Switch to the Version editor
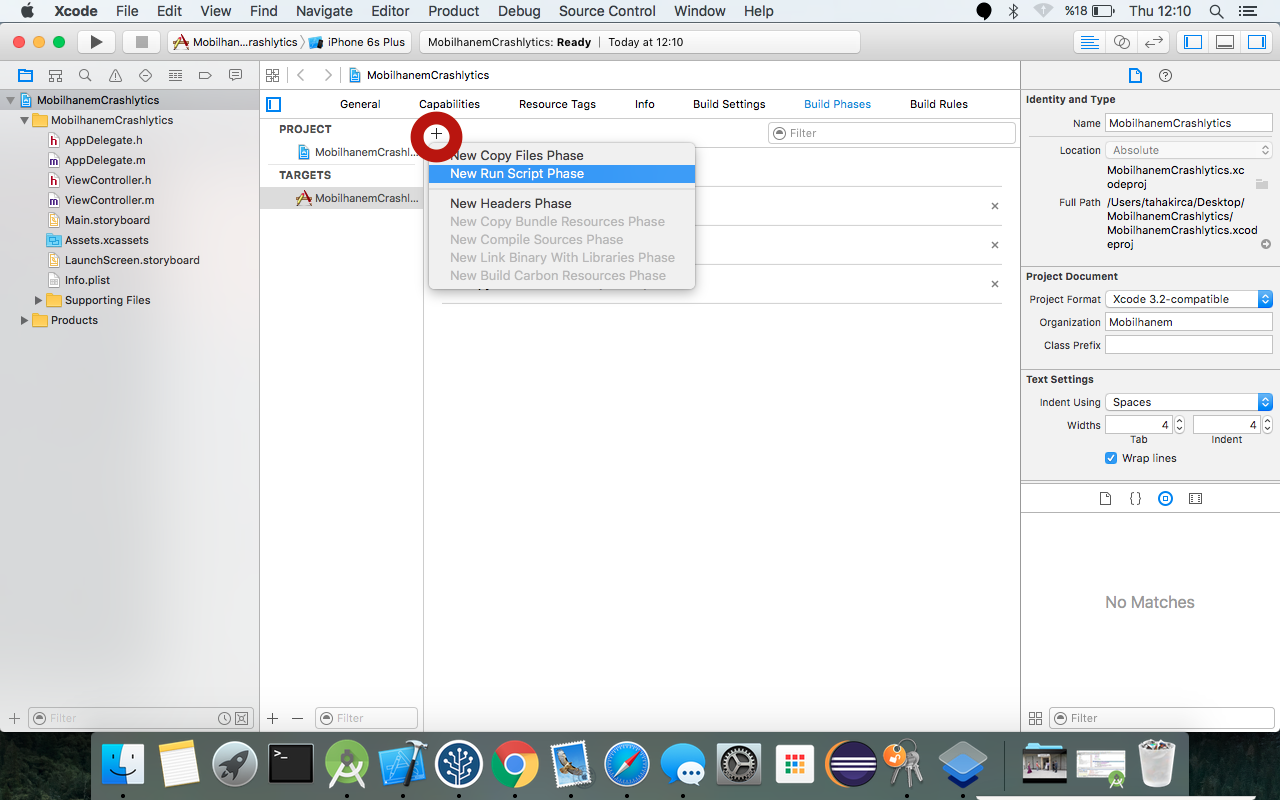The height and width of the screenshot is (800, 1280). (1154, 42)
